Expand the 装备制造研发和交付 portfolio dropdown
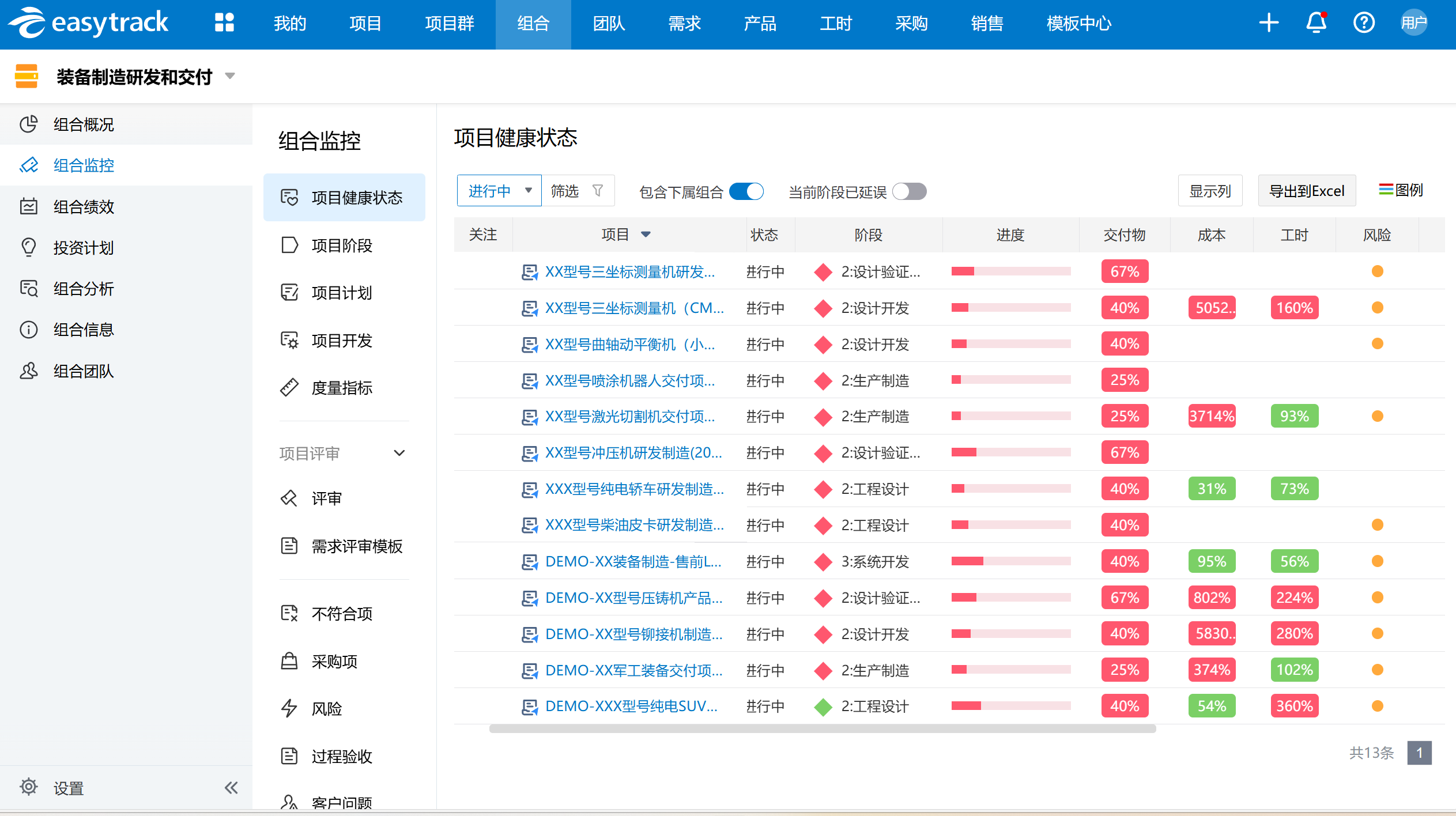The width and height of the screenshot is (1456, 816). [x=230, y=76]
